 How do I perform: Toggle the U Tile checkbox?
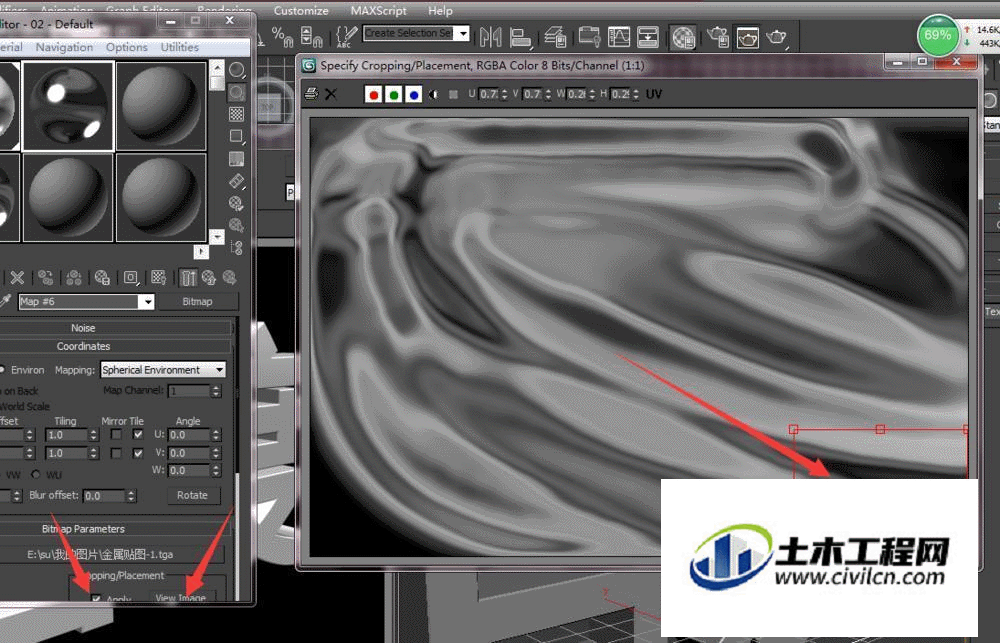[x=138, y=434]
